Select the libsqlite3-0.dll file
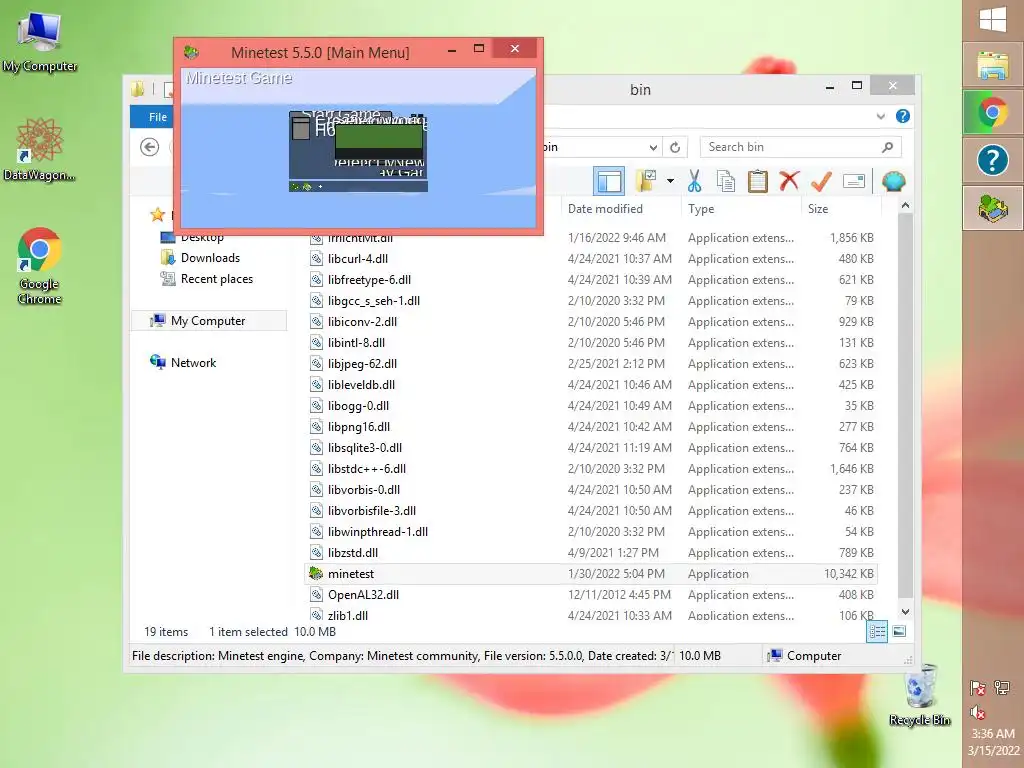This screenshot has height=768, width=1024. [365, 447]
